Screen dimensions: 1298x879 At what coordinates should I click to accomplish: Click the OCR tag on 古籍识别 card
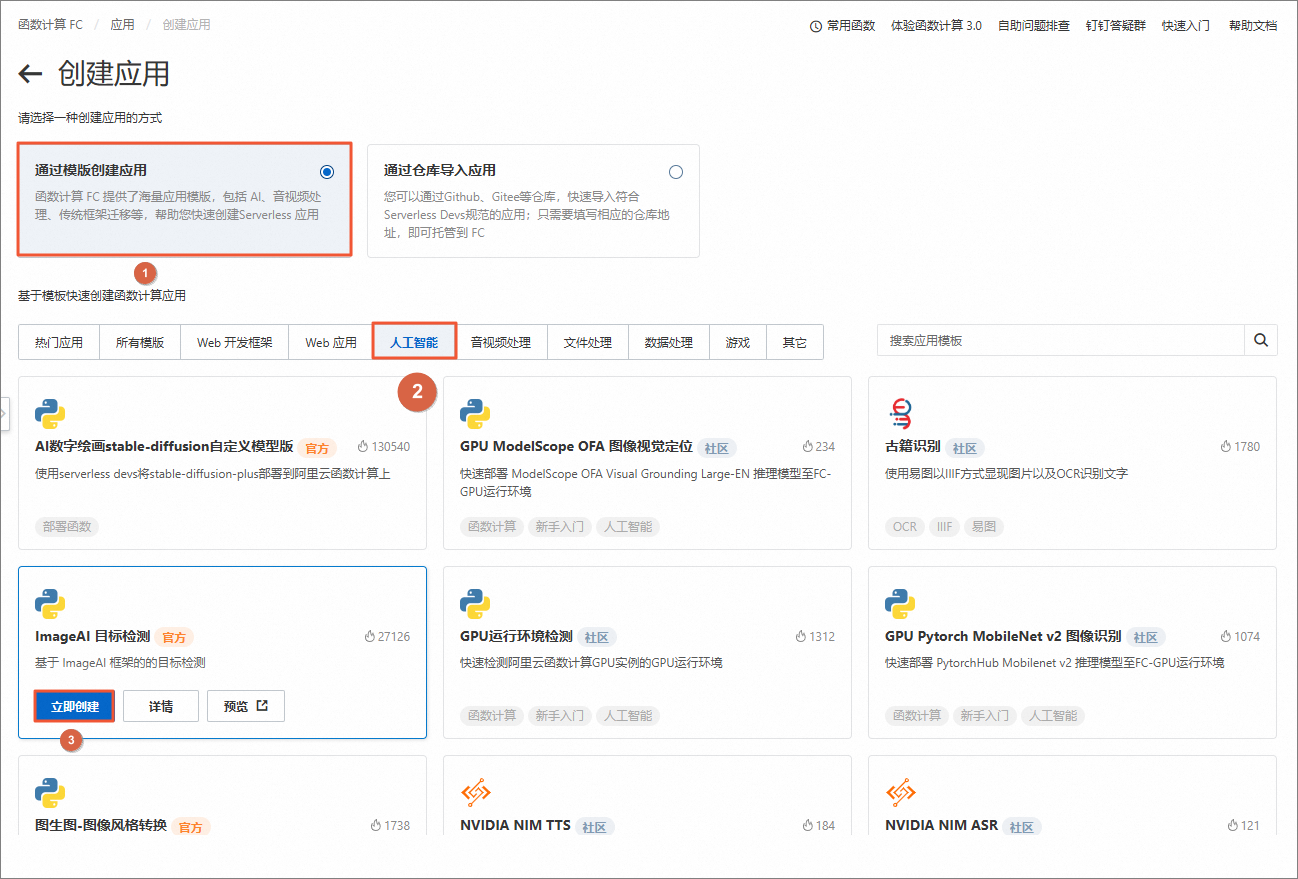pos(905,526)
